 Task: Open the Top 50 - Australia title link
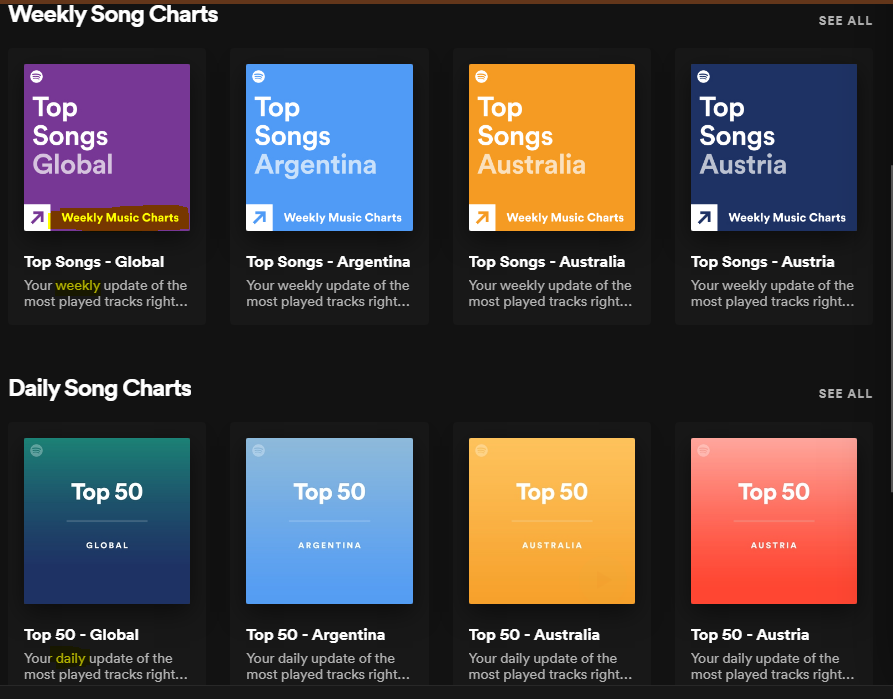(534, 635)
